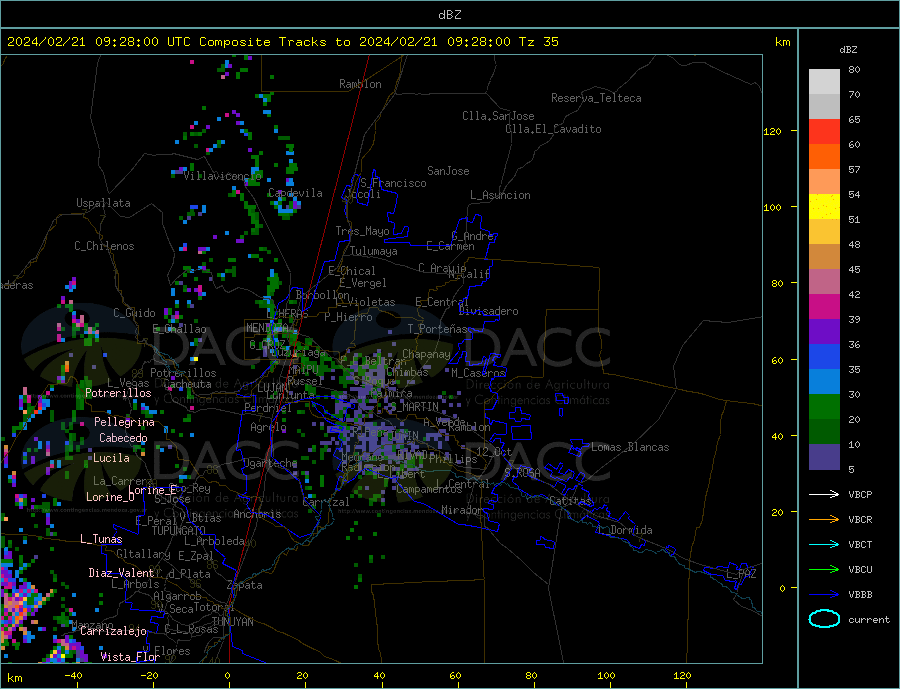Viewport: 900px width, 689px height.
Task: Click the 'Capdevila' map label
Action: click(295, 193)
